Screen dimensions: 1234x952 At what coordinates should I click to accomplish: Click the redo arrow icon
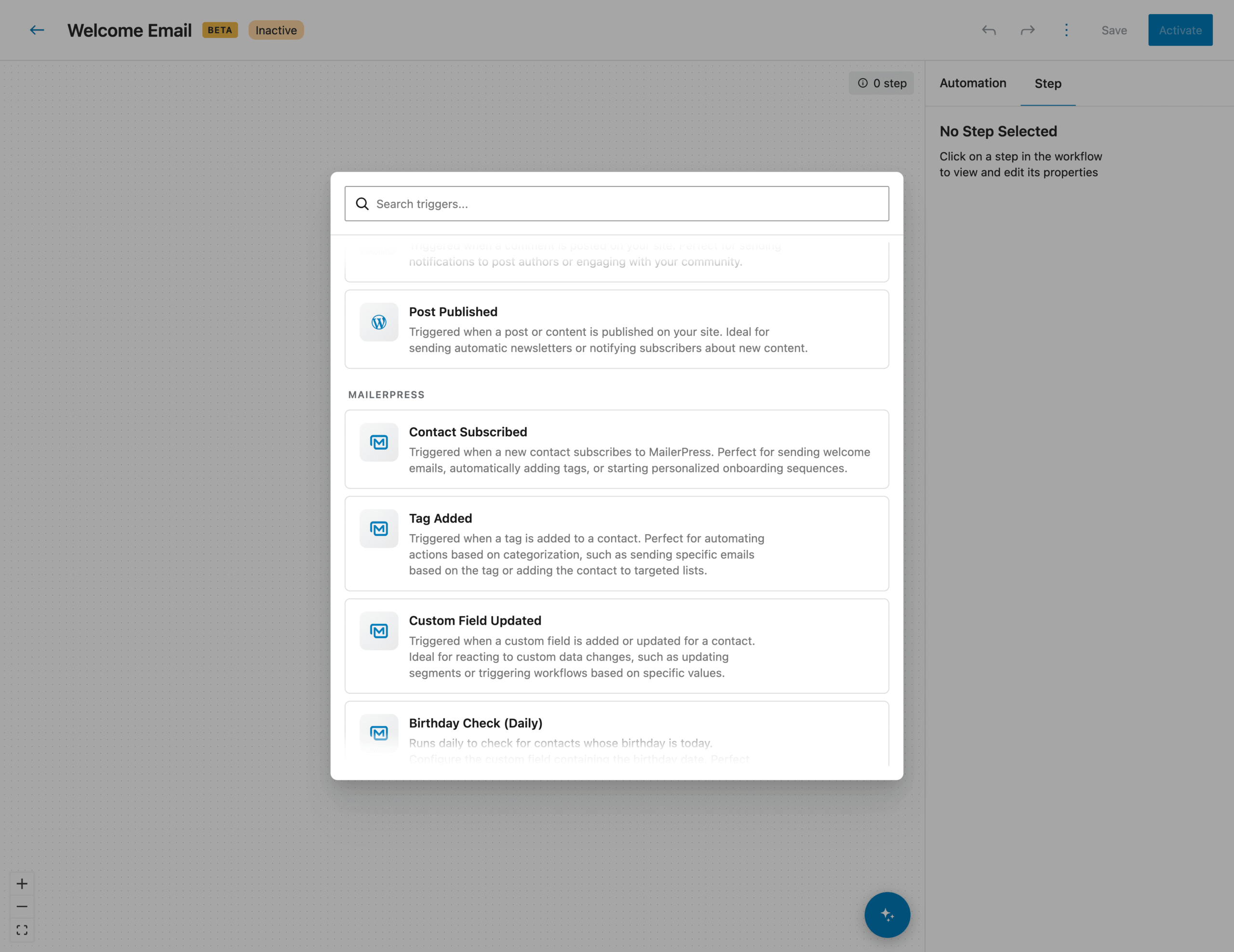pos(1028,30)
